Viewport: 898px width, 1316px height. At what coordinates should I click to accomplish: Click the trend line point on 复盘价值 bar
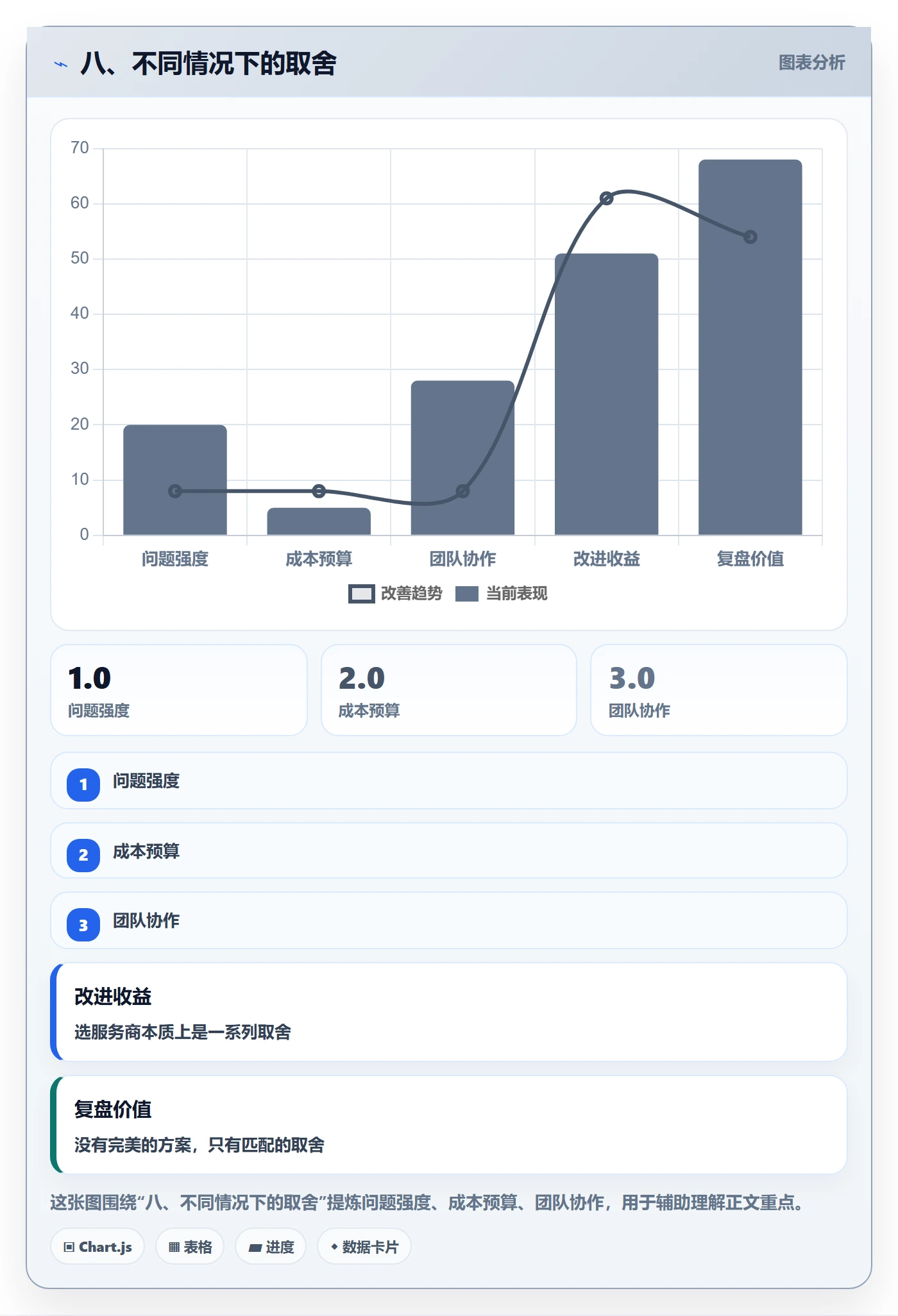click(x=750, y=237)
